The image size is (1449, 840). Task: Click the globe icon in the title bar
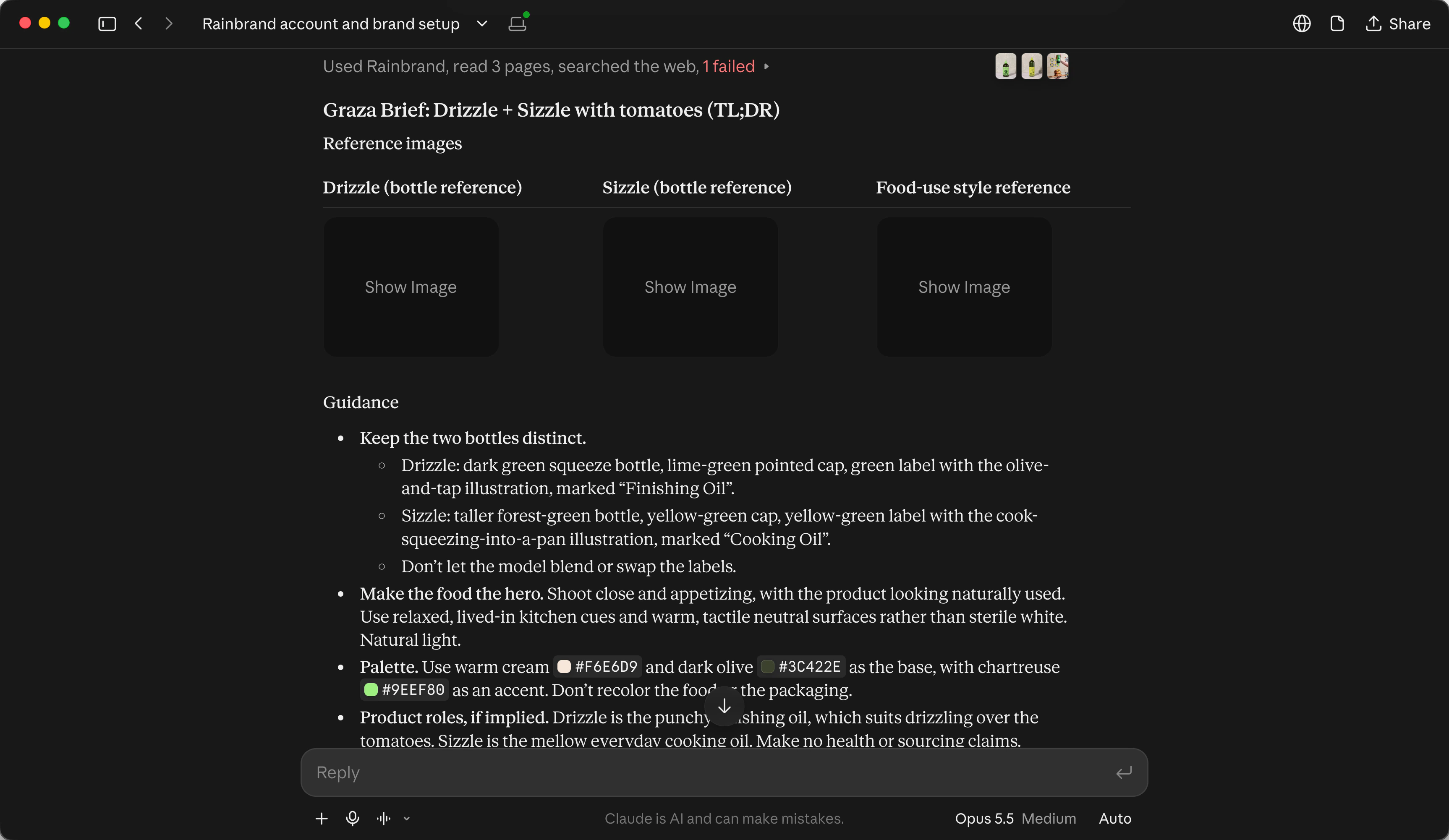click(1301, 23)
